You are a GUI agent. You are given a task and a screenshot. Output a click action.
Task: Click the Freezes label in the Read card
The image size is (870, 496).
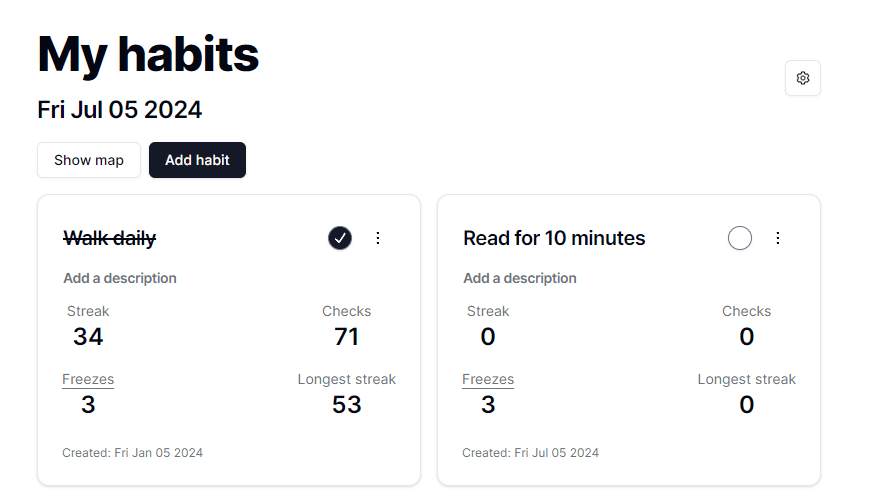tap(488, 379)
